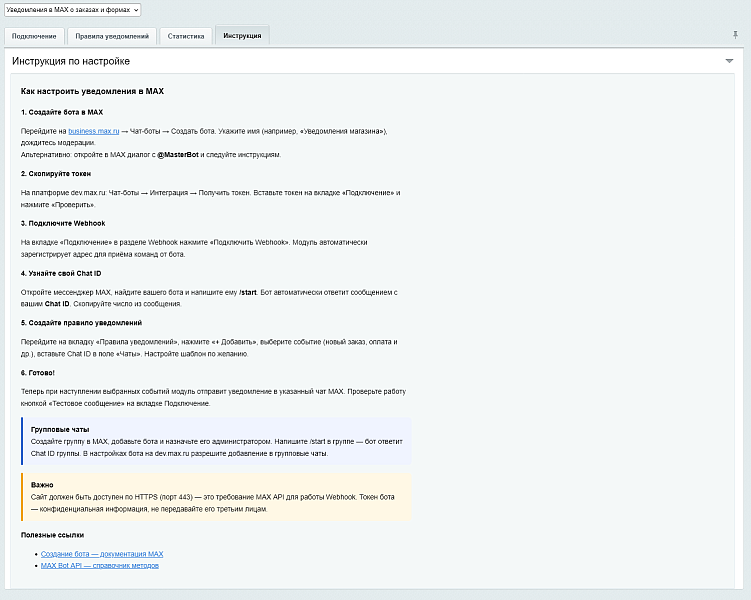Open the Правила уведомлений tab
Screen dimensions: 751x600
point(112,36)
